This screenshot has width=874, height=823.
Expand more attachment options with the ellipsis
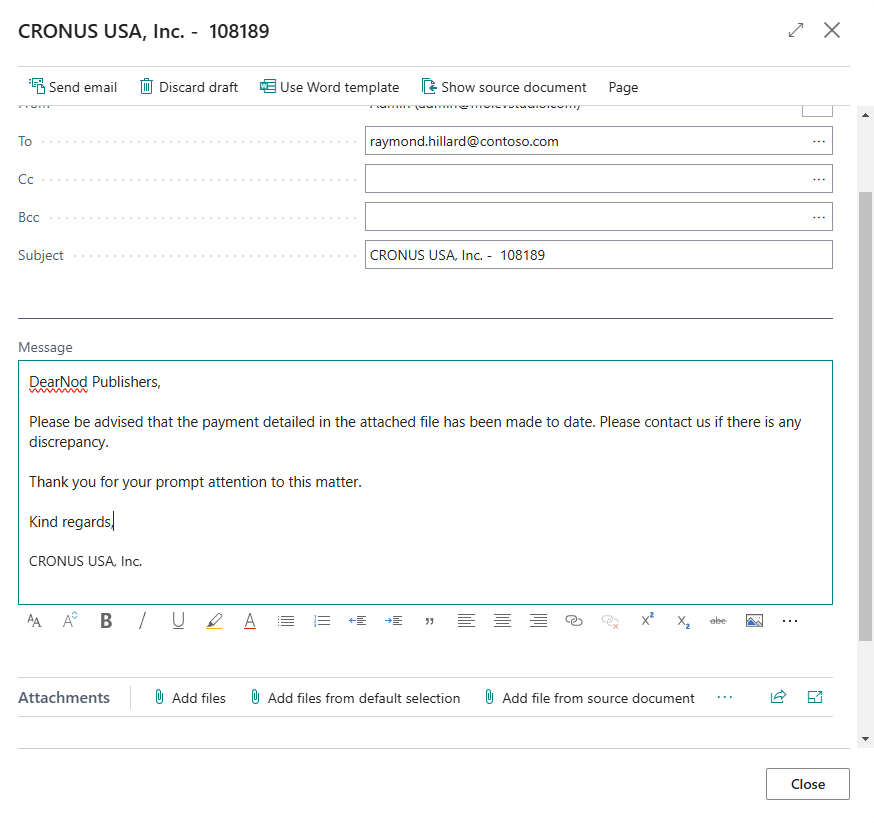(724, 697)
